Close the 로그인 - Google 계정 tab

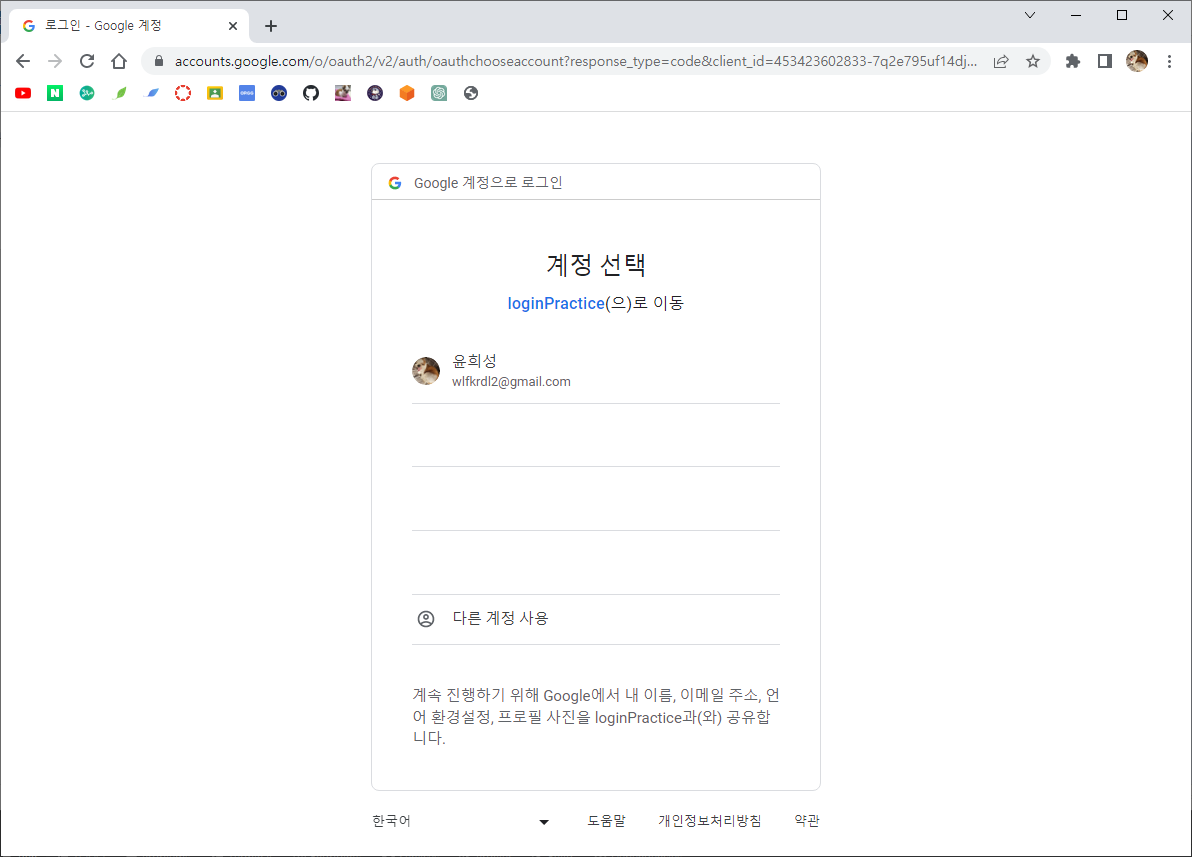pos(233,26)
